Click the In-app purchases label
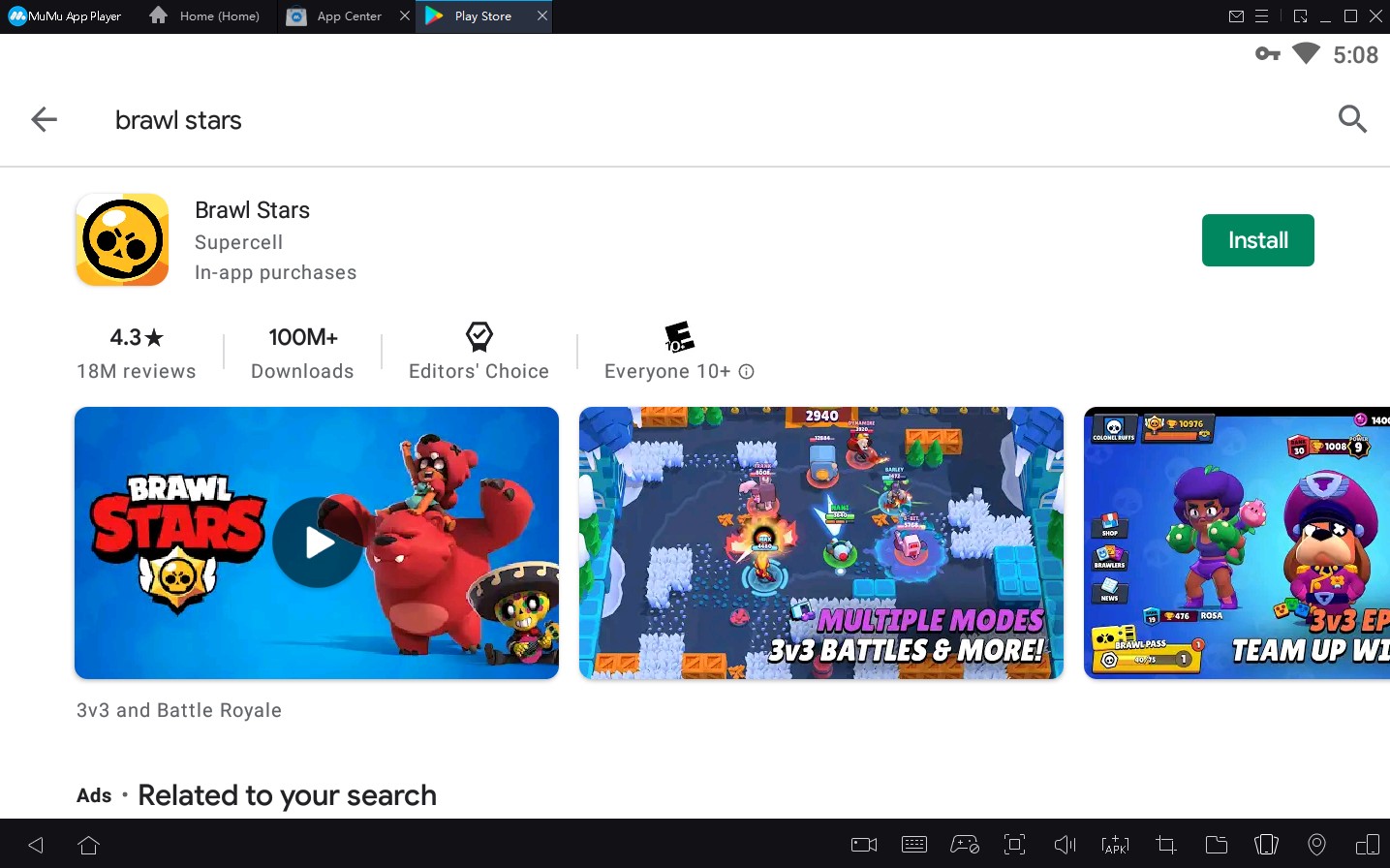The image size is (1390, 868). point(275,273)
